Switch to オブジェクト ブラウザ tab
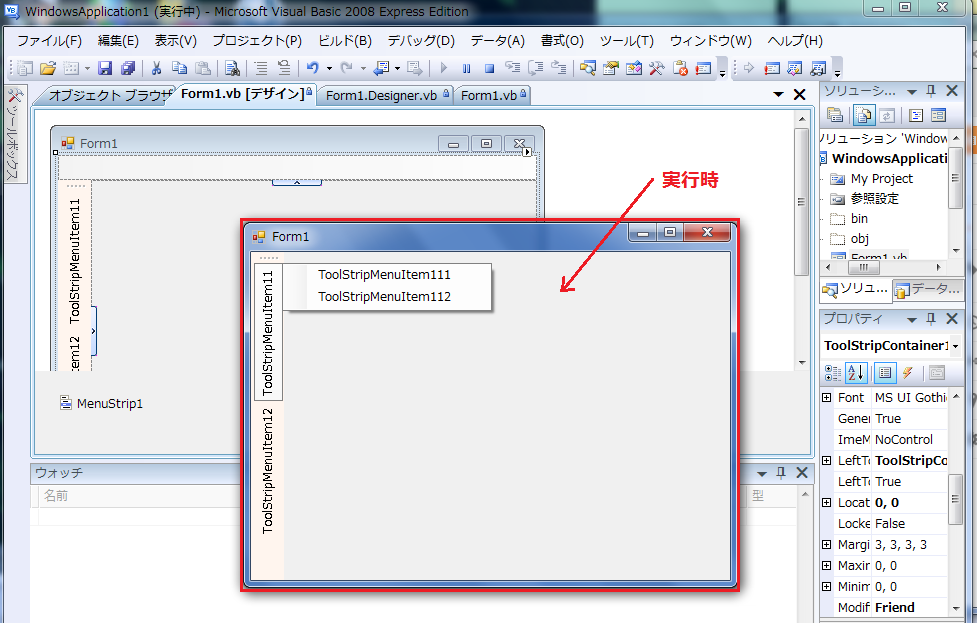 [x=110, y=95]
